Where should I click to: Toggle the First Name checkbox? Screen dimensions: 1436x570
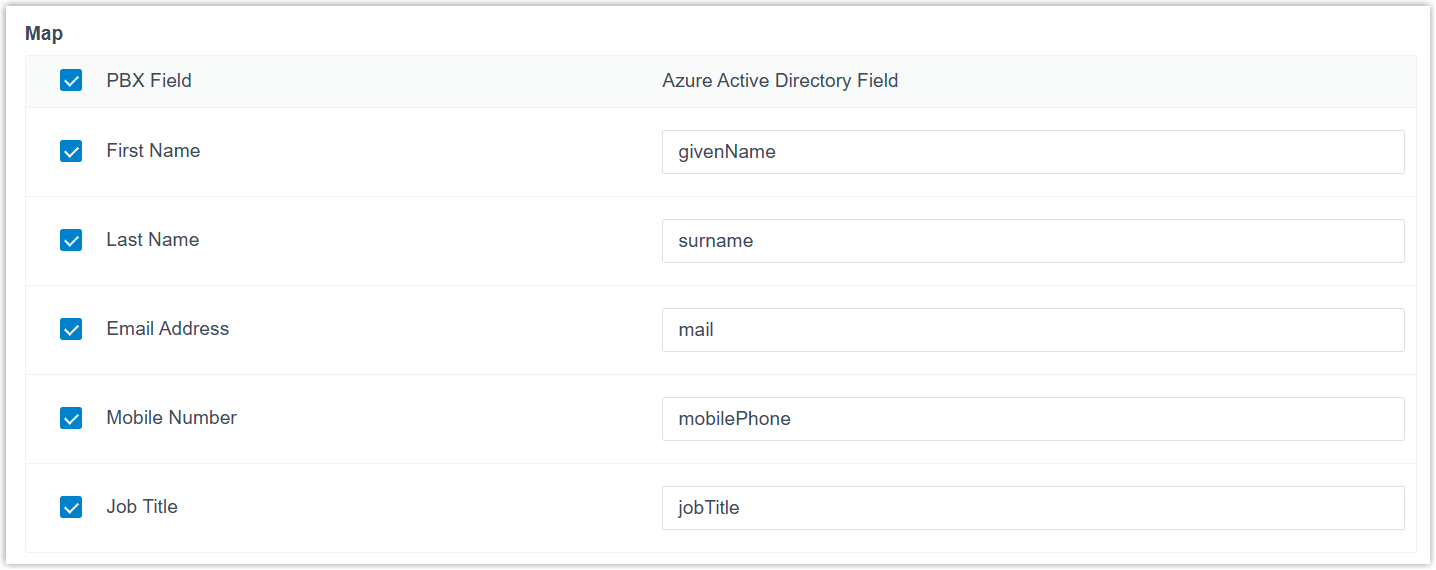tap(71, 151)
